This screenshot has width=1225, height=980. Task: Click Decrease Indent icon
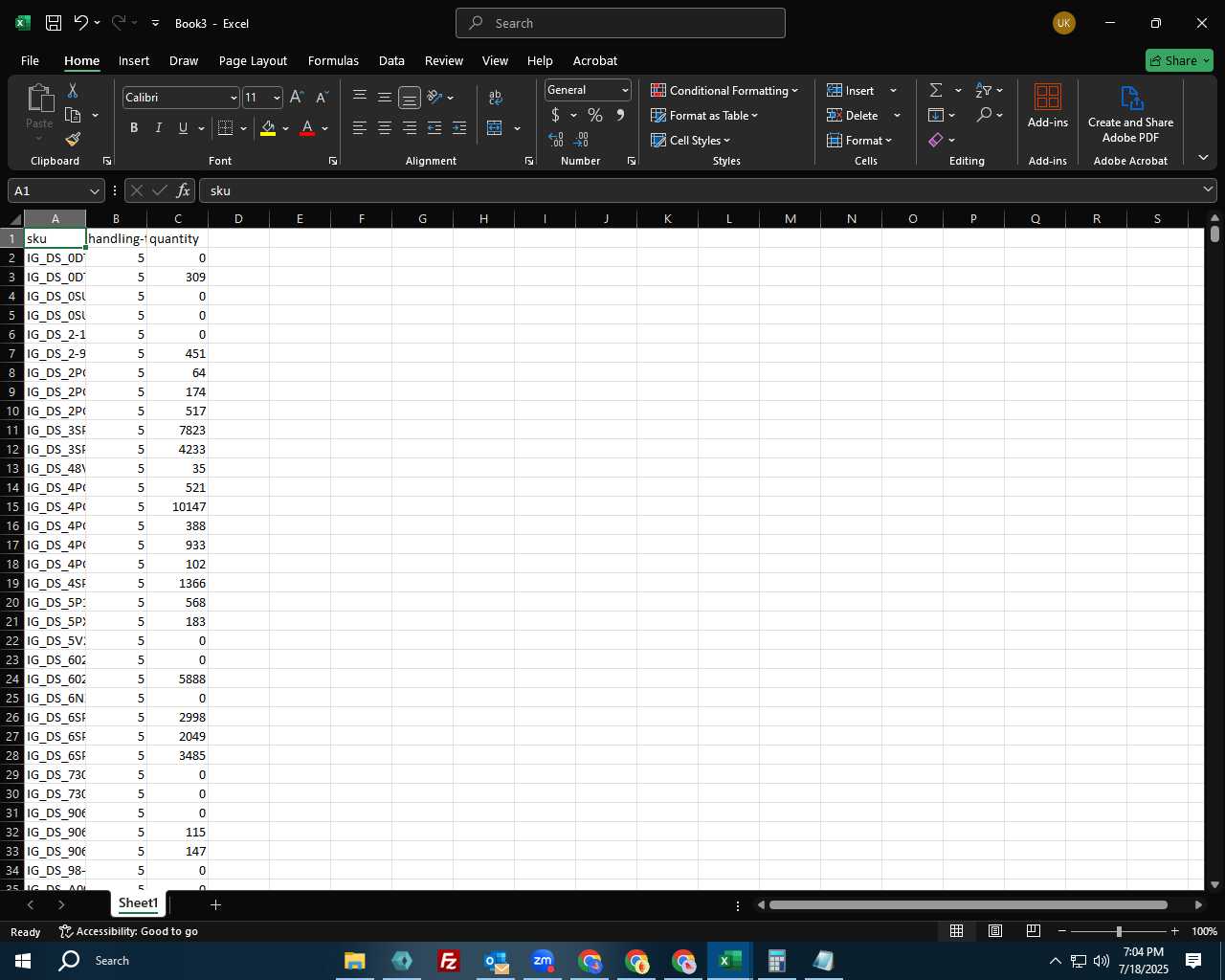pyautogui.click(x=434, y=128)
